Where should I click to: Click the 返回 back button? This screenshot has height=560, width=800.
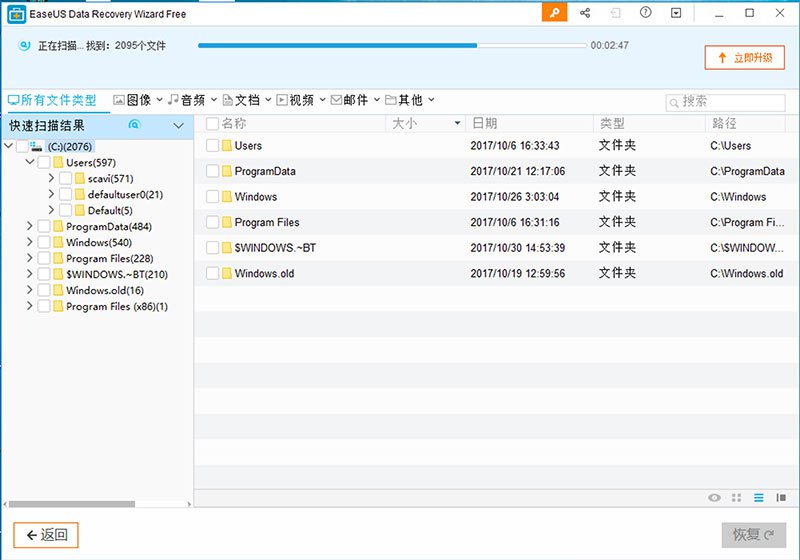click(x=46, y=535)
